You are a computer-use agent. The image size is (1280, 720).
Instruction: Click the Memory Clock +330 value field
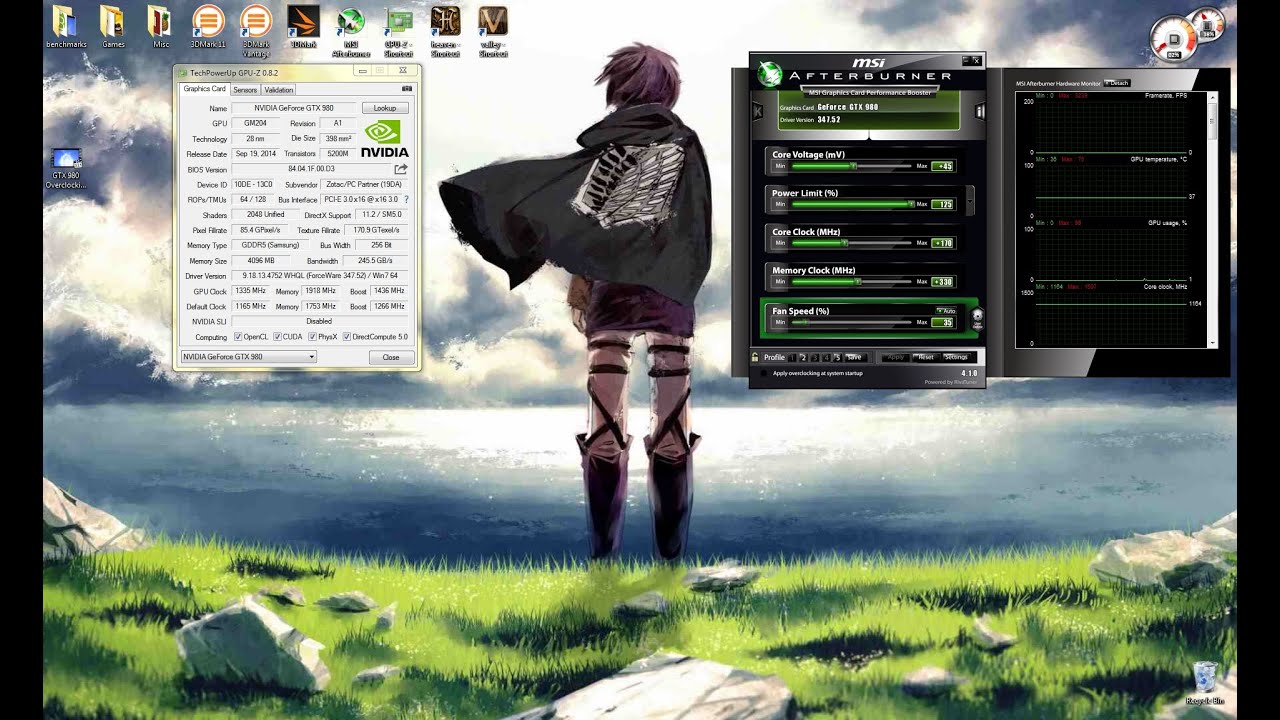coord(943,282)
